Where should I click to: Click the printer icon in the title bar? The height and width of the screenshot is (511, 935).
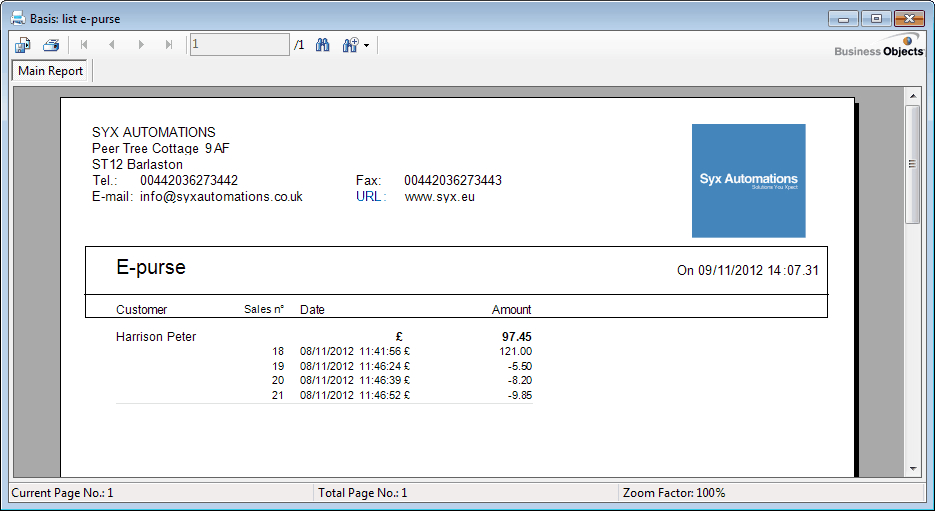(x=18, y=18)
